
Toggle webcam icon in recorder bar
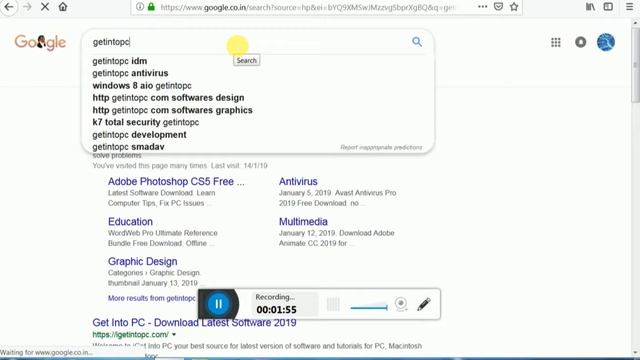401,304
